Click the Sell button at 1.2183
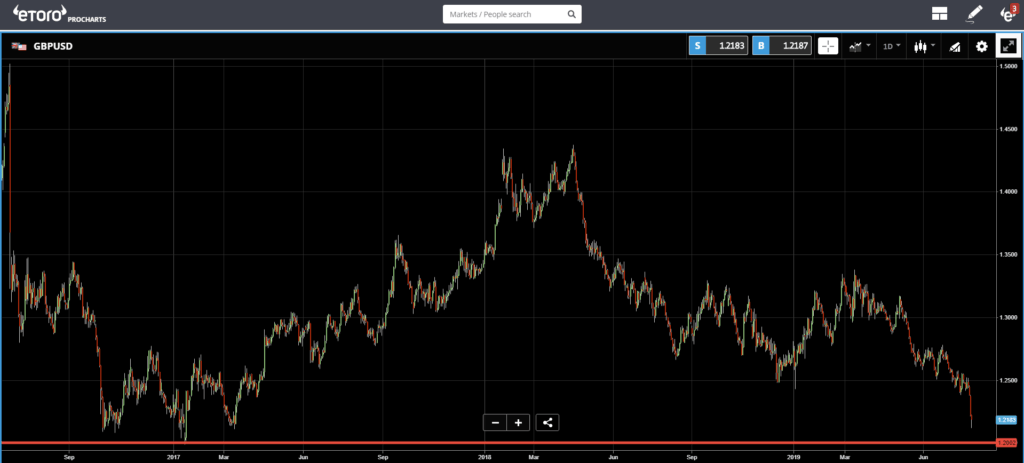The width and height of the screenshot is (1024, 463). (x=718, y=46)
